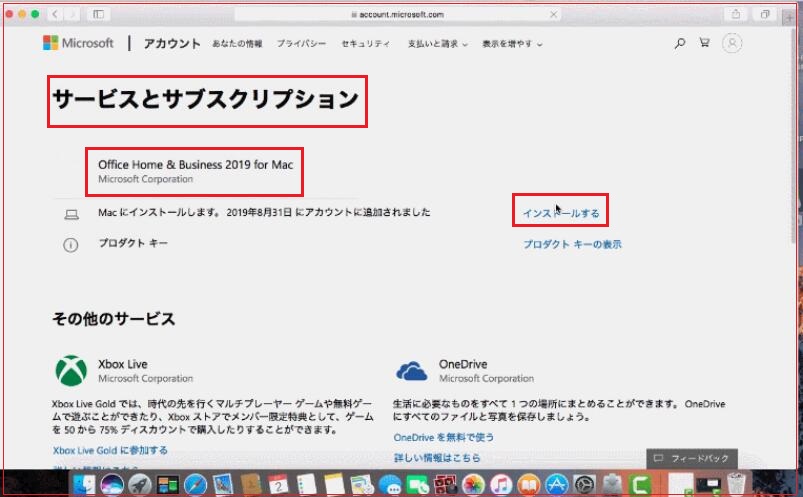Open the shopping cart icon
This screenshot has height=497, width=803.
click(705, 43)
